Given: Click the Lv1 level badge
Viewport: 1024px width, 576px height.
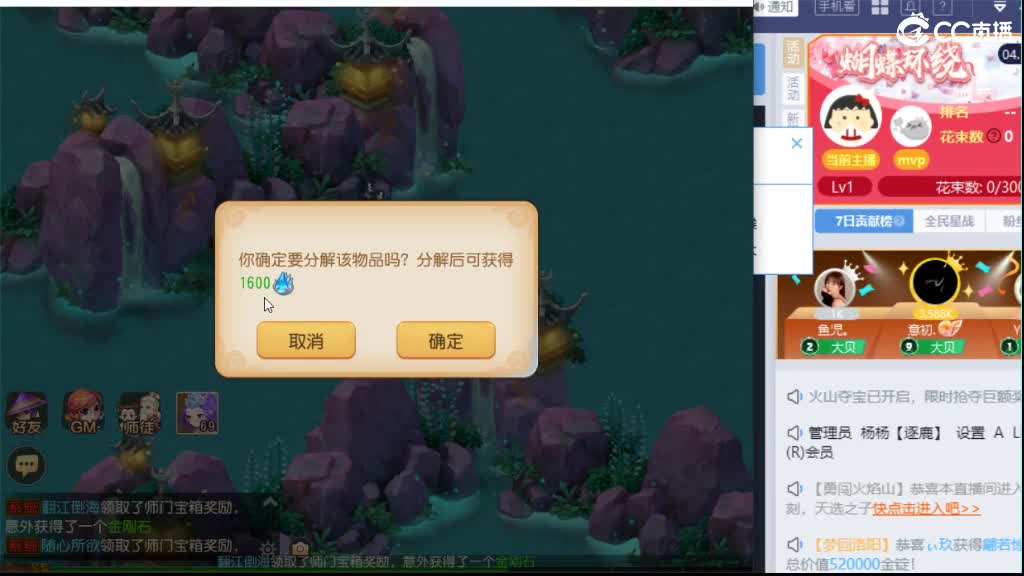Looking at the screenshot, I should [x=842, y=187].
